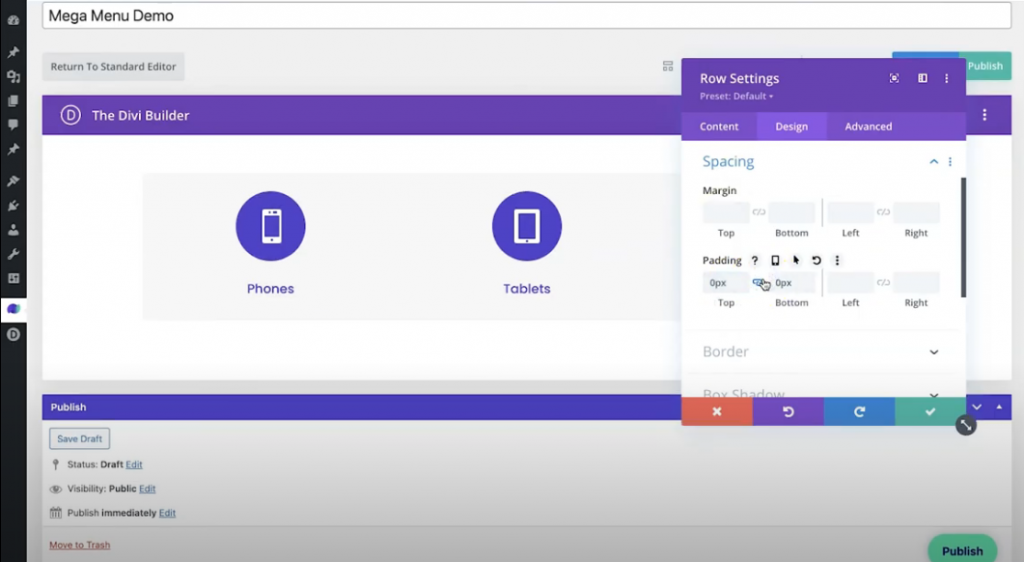This screenshot has height=562, width=1024.
Task: Click the Padding help question mark icon
Action: pyautogui.click(x=754, y=260)
